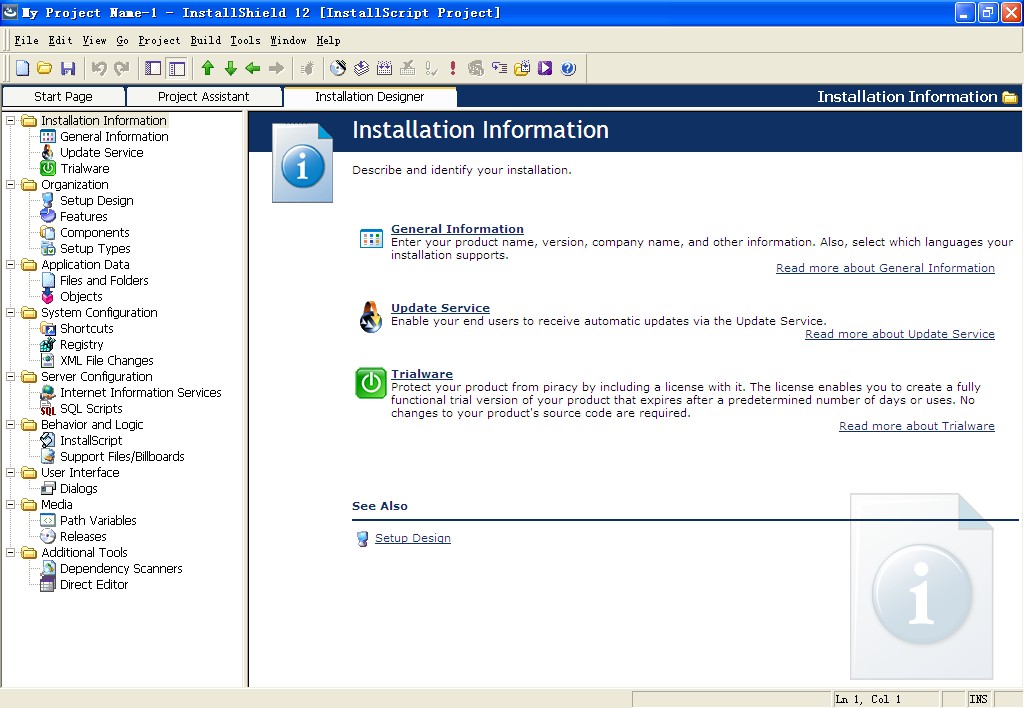Click the blue help question mark icon

click(x=568, y=68)
